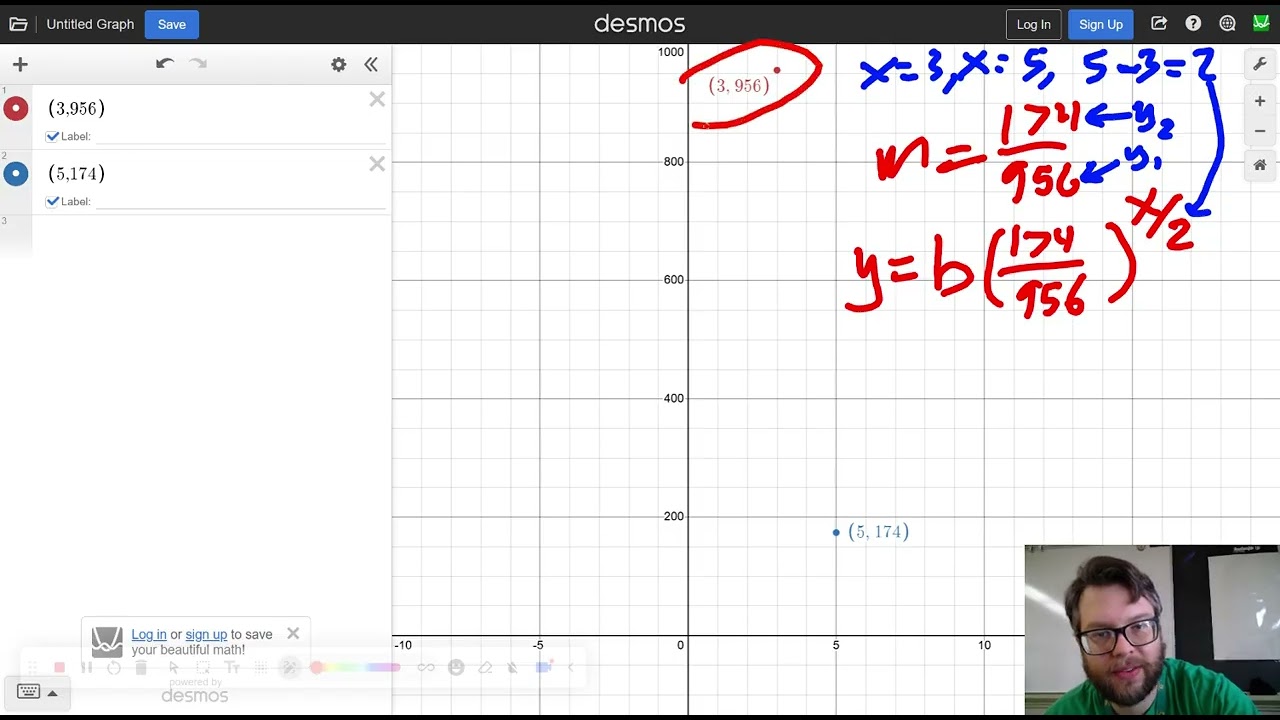Open expression list settings gear
The width and height of the screenshot is (1280, 720).
tap(339, 64)
